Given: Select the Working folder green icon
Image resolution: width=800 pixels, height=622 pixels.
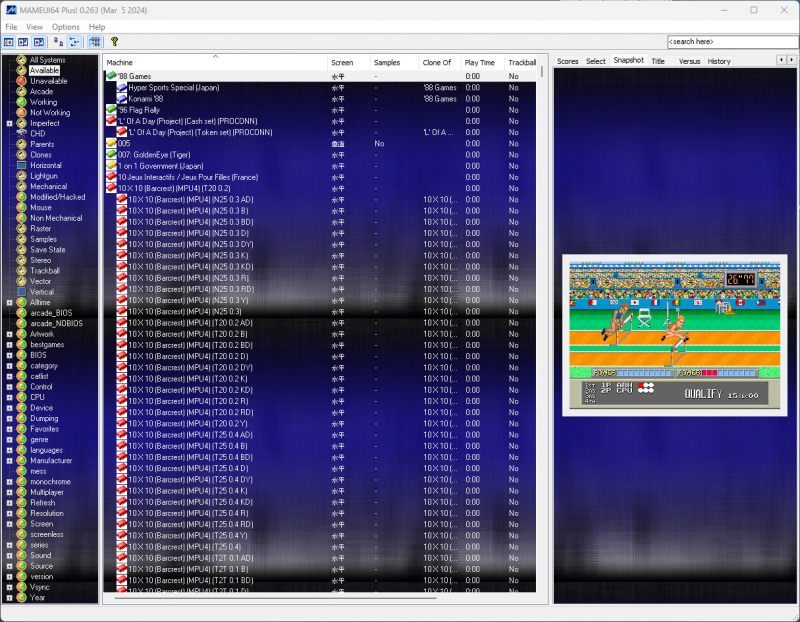Looking at the screenshot, I should 21,102.
